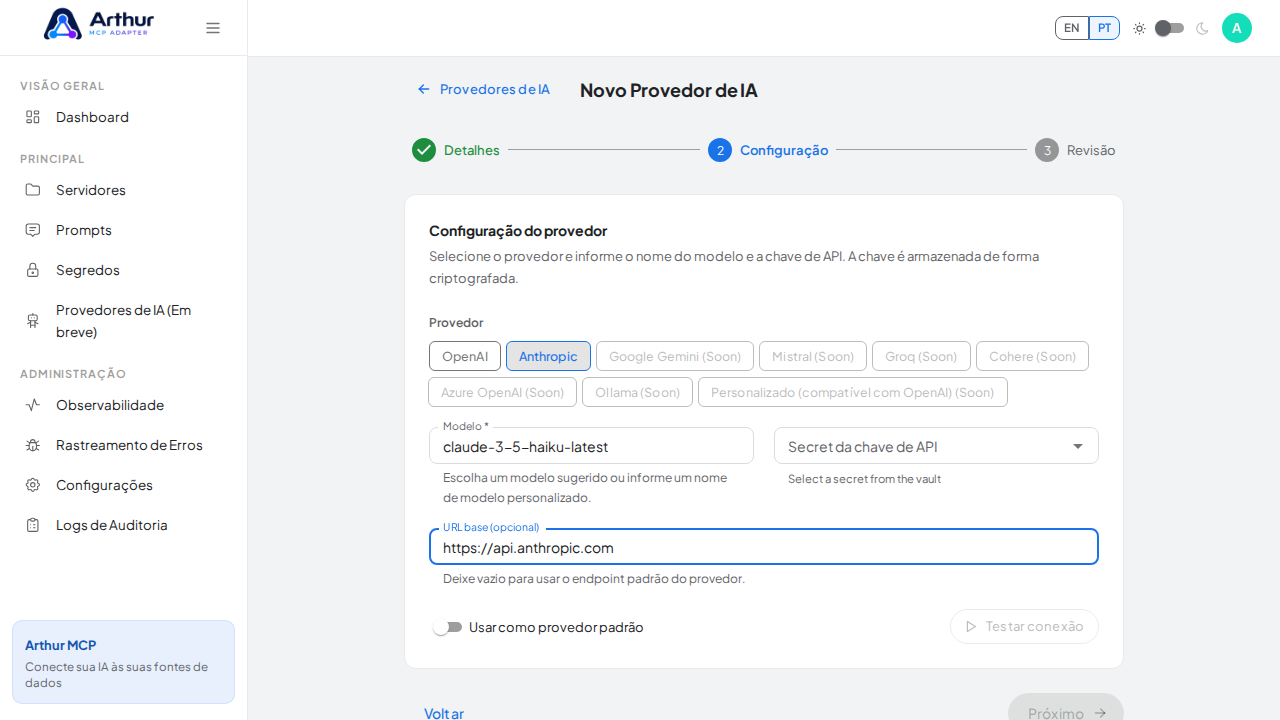Screen dimensions: 1280x720
Task: Select Personalizado (compatível com OpenAI) chip
Action: pyautogui.click(x=853, y=392)
